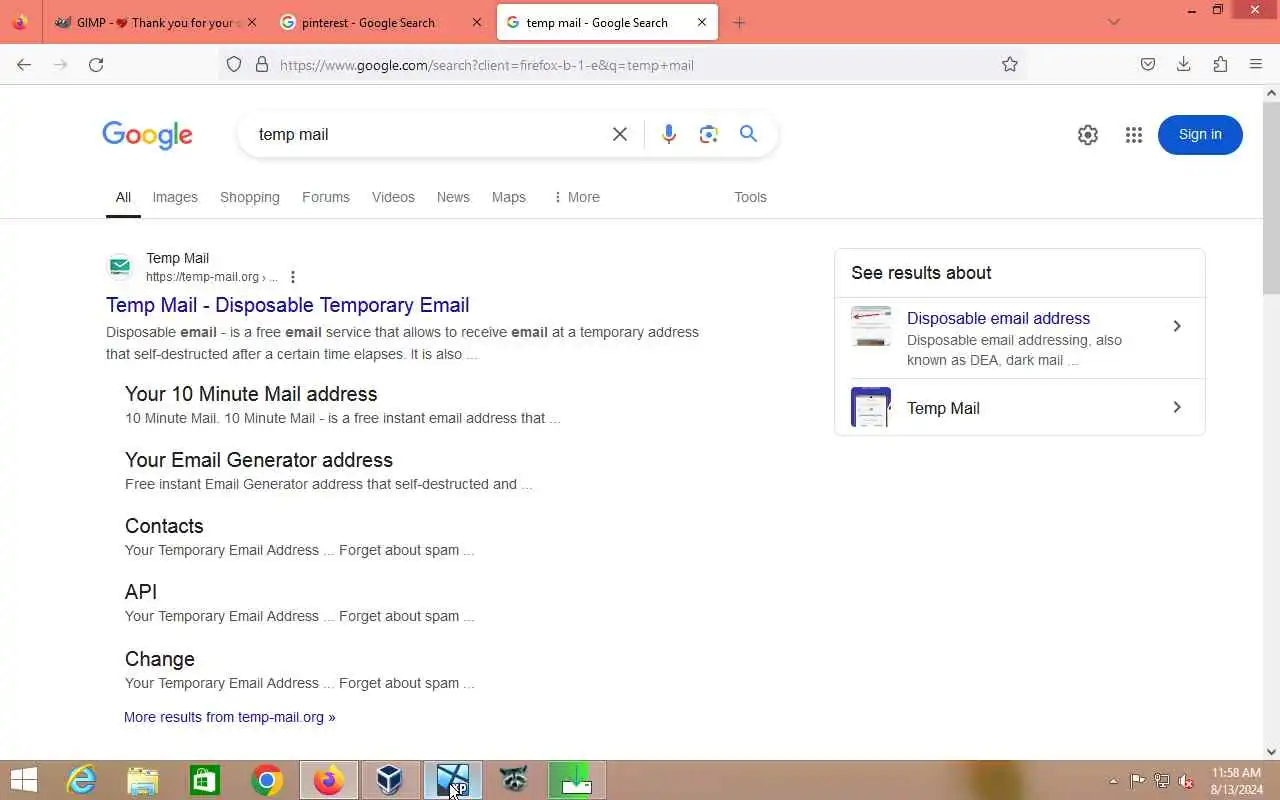1280x800 pixels.
Task: Click the tracking protection shield icon
Action: pyautogui.click(x=234, y=65)
